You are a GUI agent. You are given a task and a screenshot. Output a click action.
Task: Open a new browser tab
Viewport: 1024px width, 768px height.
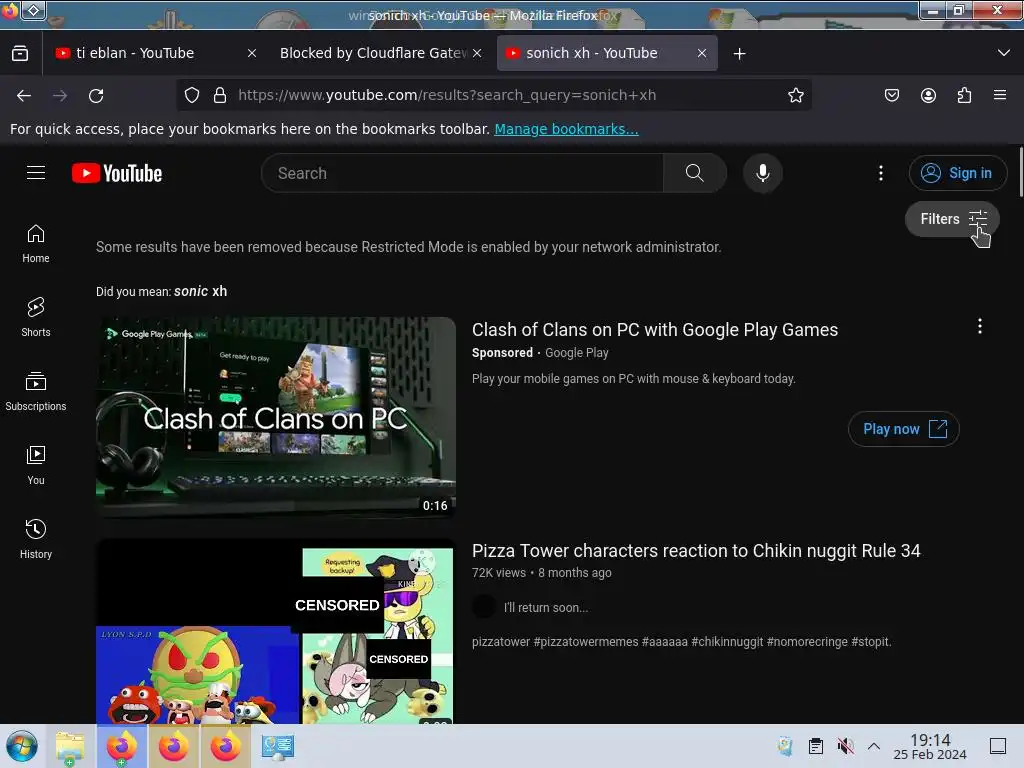739,54
